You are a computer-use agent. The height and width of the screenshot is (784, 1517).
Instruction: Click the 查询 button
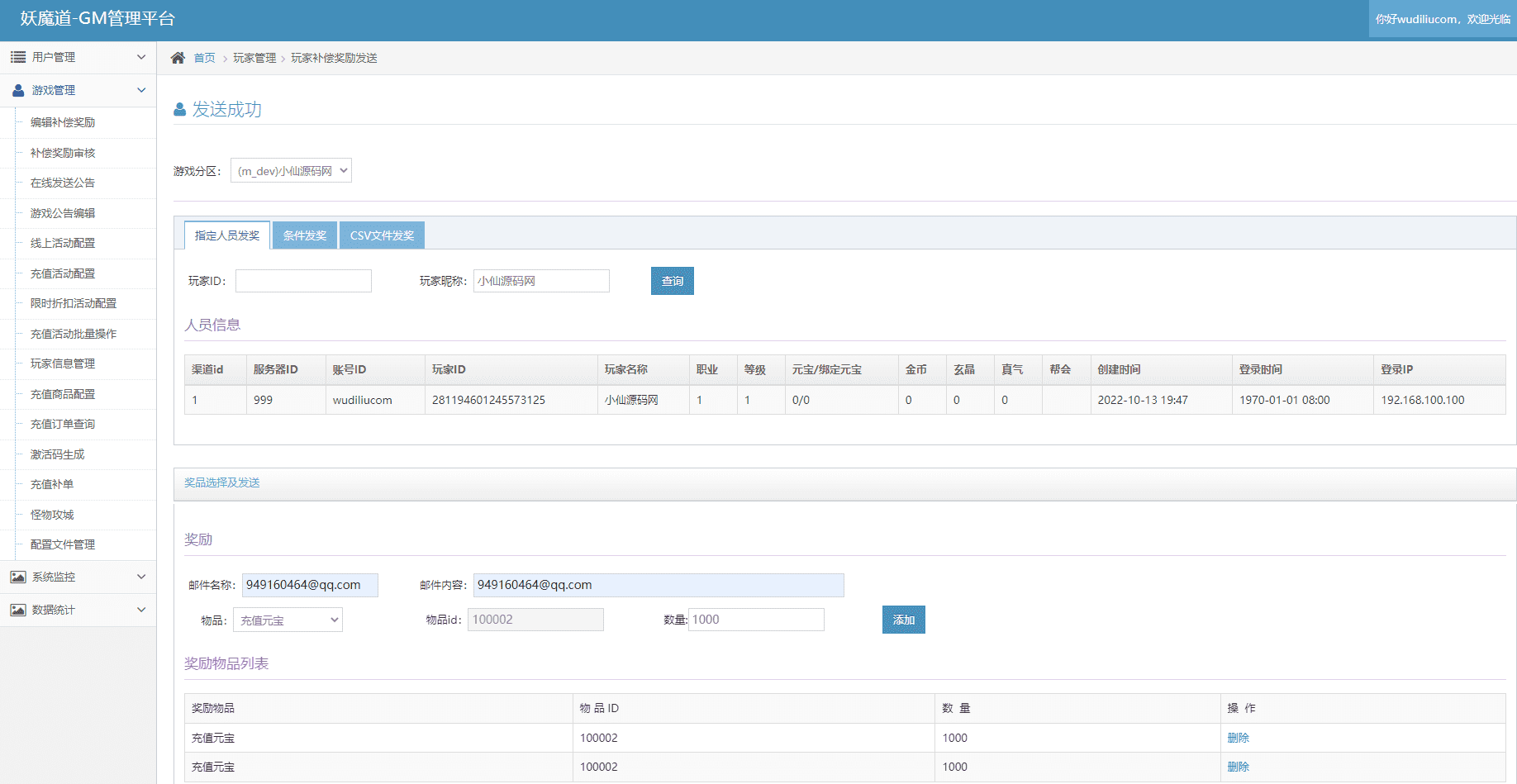(673, 281)
